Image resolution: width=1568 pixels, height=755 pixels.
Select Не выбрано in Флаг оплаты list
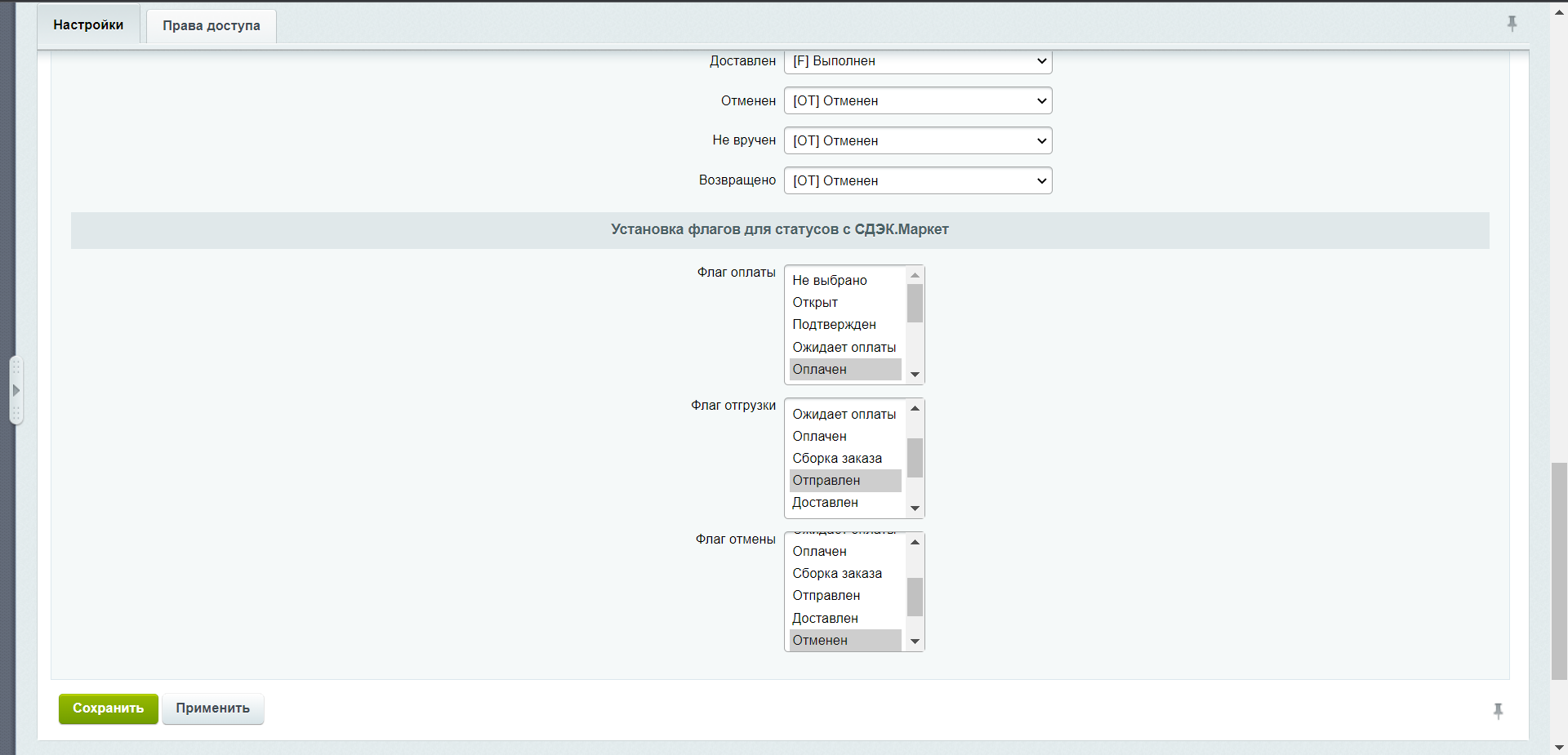click(830, 281)
